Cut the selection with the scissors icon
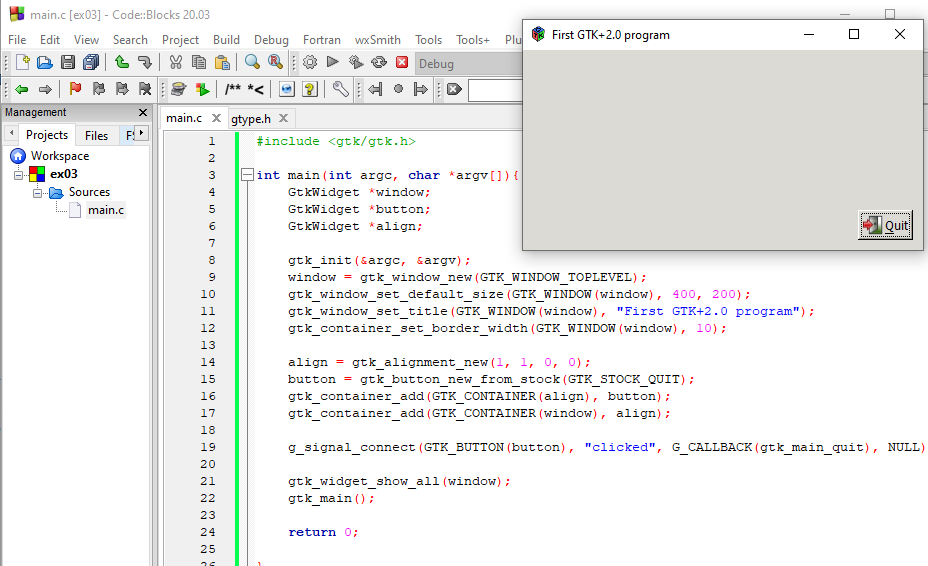The image size is (928, 566). pos(176,62)
